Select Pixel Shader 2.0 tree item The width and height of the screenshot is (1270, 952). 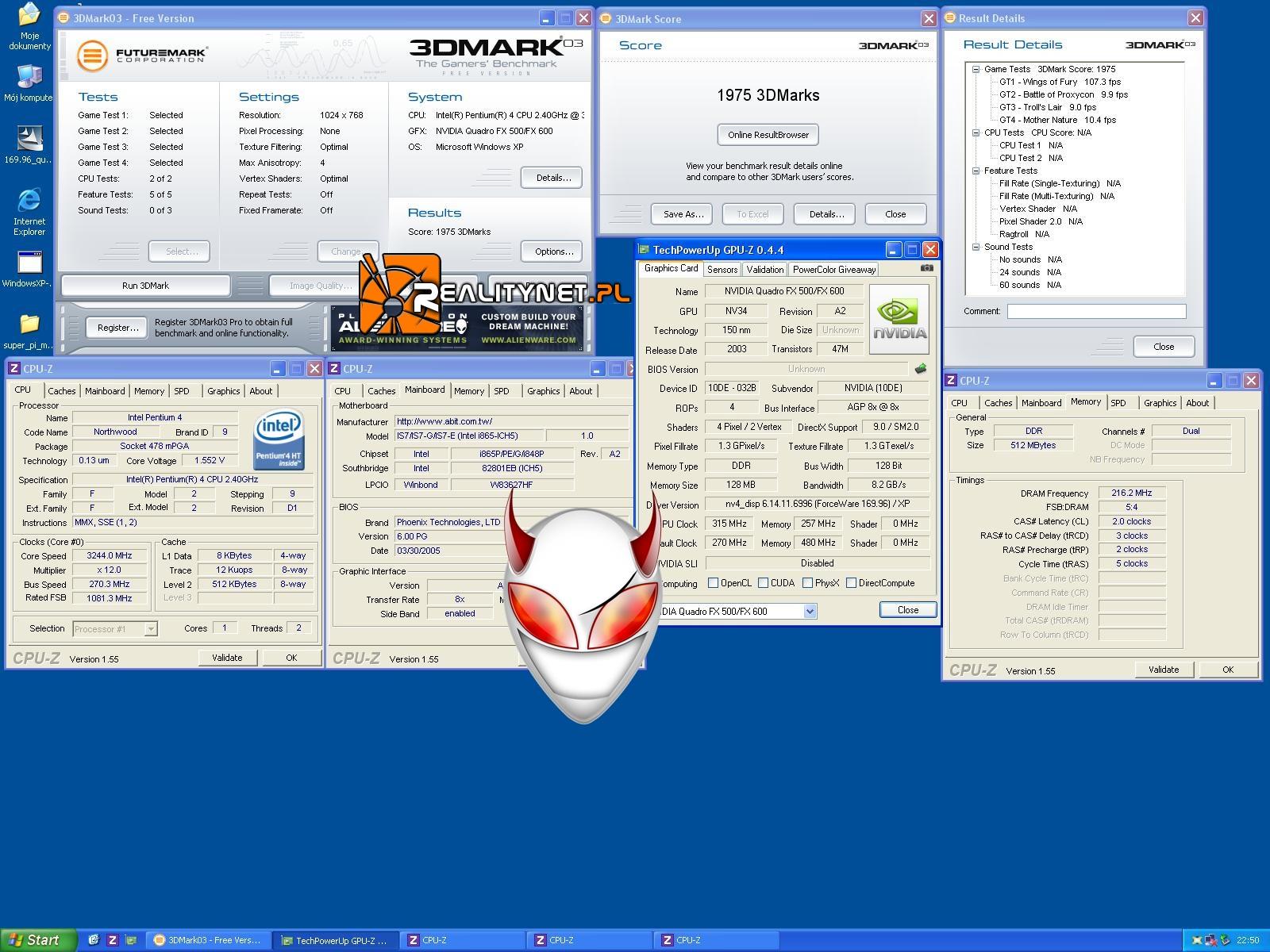pos(1040,221)
